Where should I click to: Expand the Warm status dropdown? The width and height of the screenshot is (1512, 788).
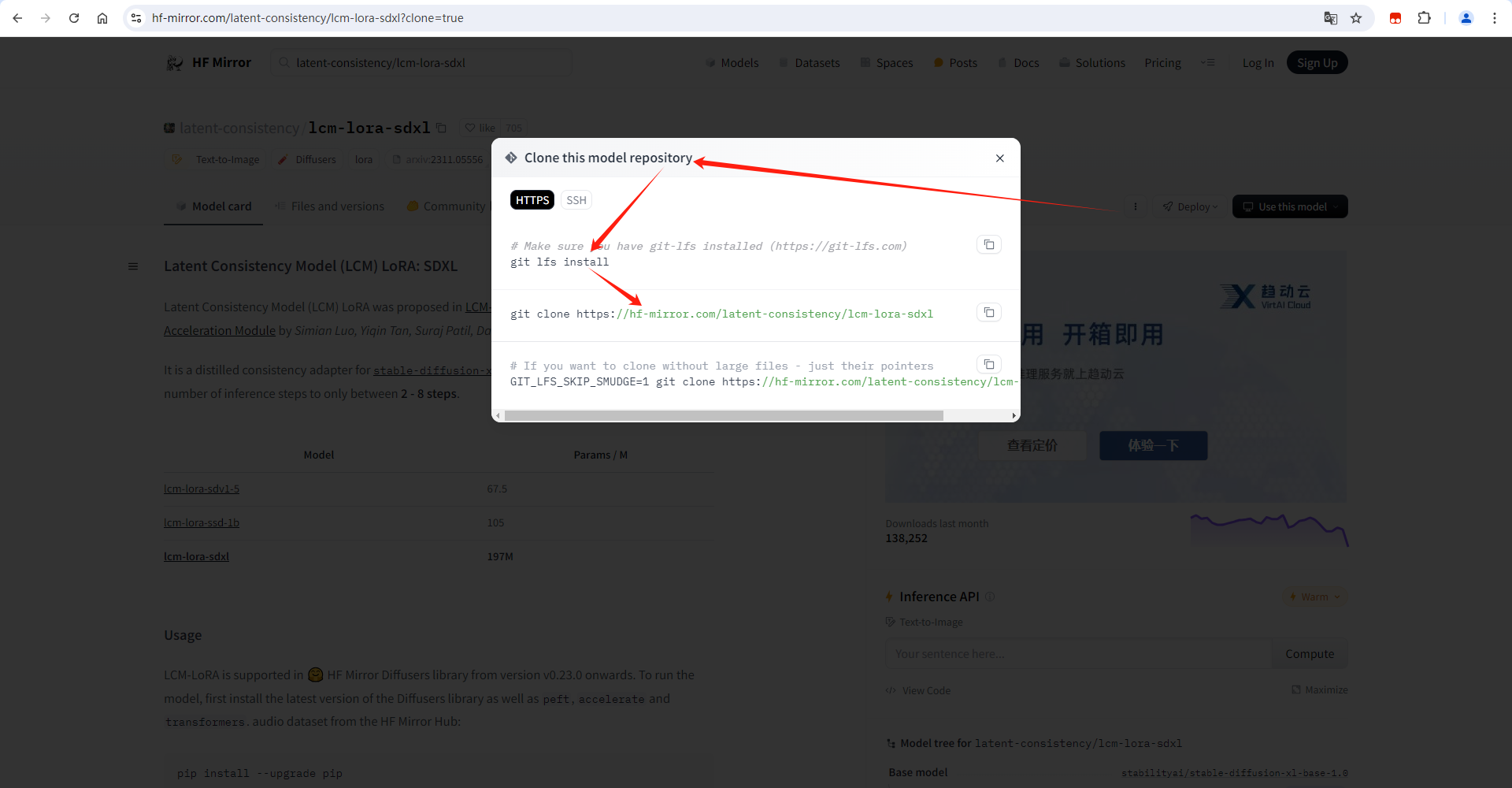[x=1314, y=597]
